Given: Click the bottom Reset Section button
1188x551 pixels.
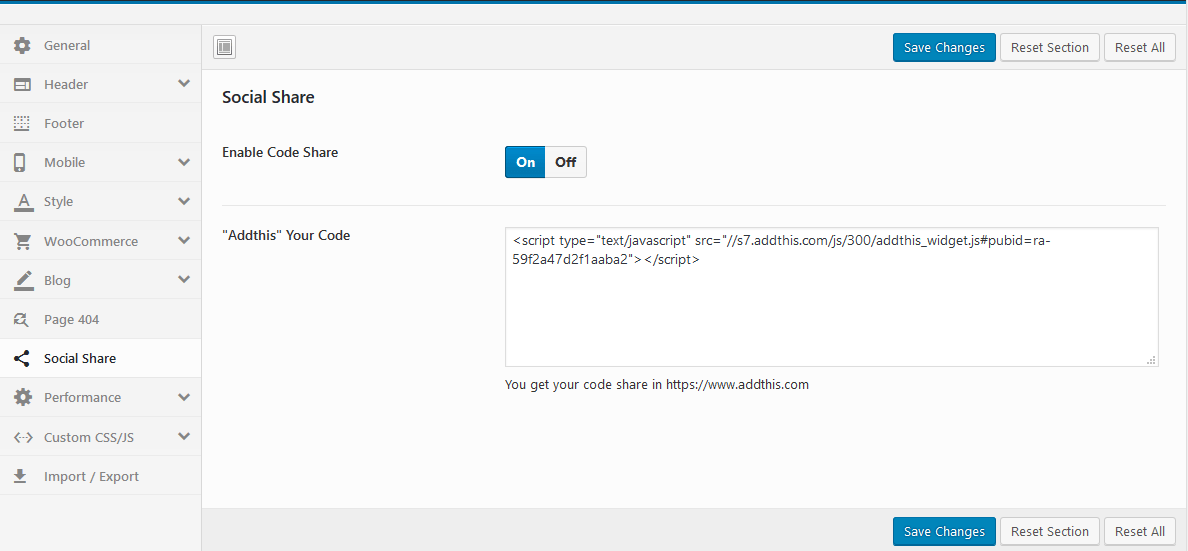Looking at the screenshot, I should (x=1049, y=531).
